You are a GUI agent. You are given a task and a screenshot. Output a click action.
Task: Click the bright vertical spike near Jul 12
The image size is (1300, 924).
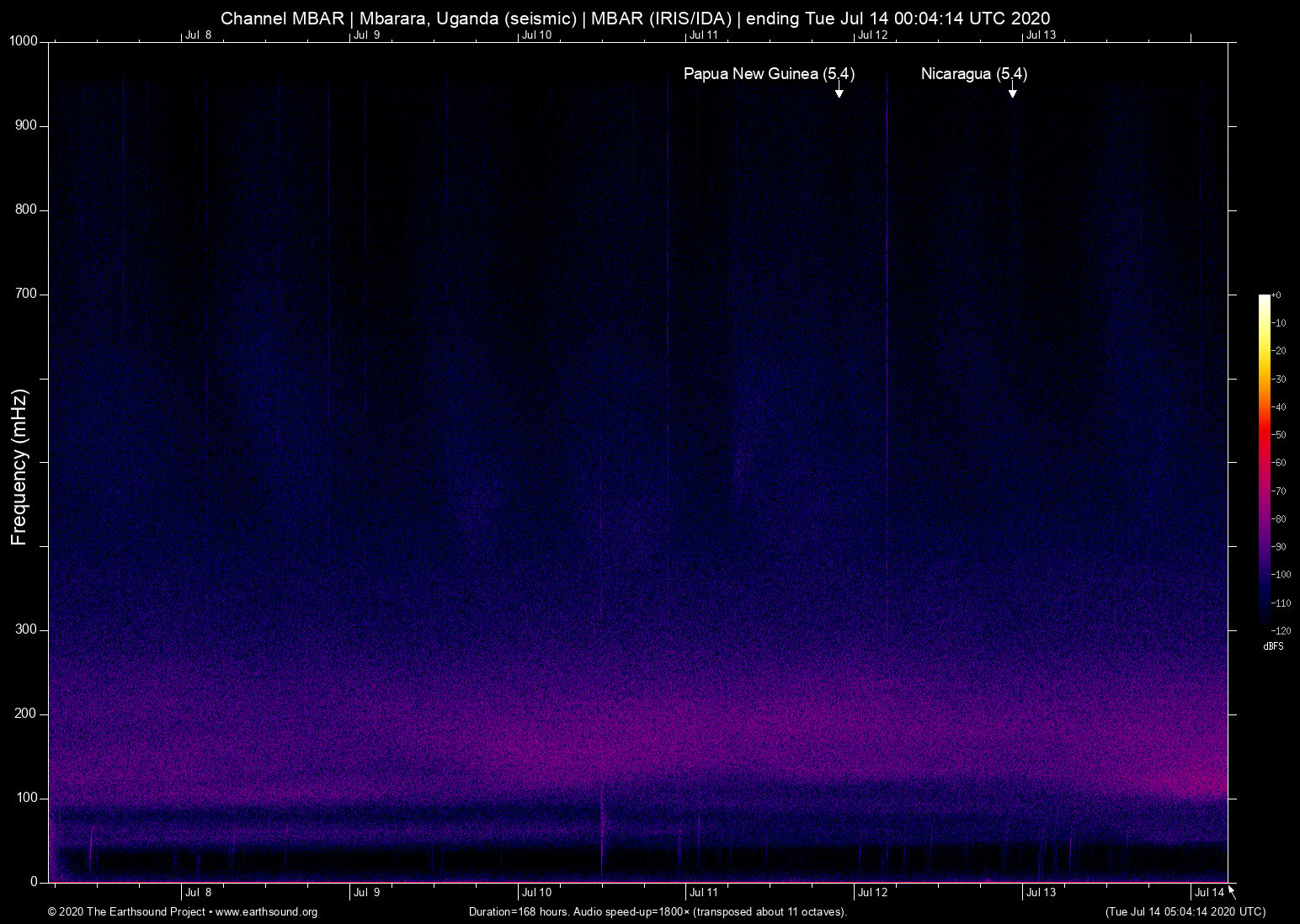(887, 337)
